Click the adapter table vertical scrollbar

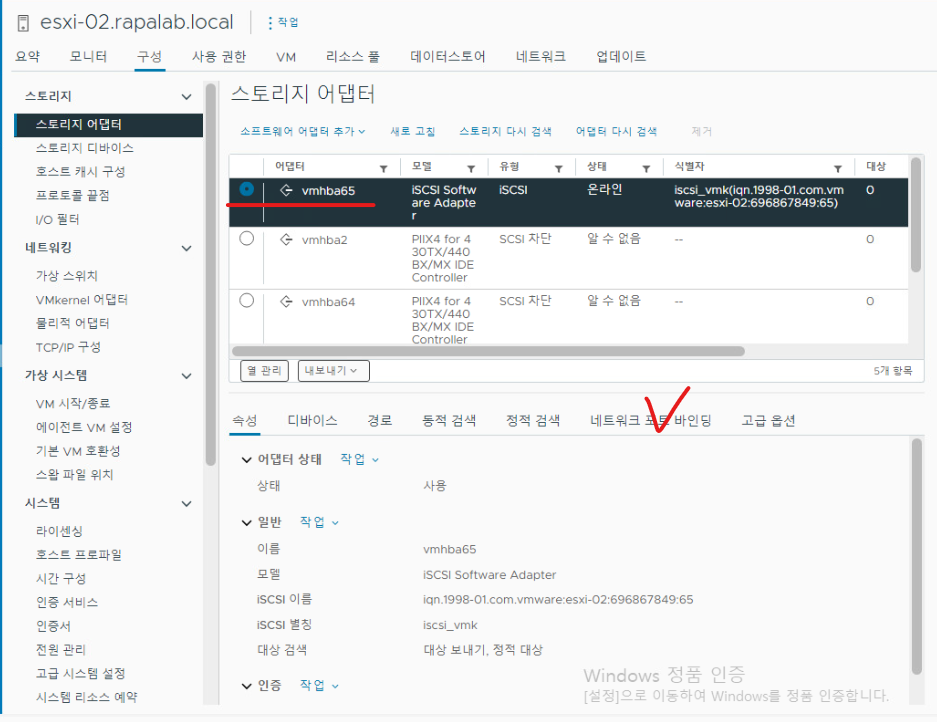pos(915,215)
